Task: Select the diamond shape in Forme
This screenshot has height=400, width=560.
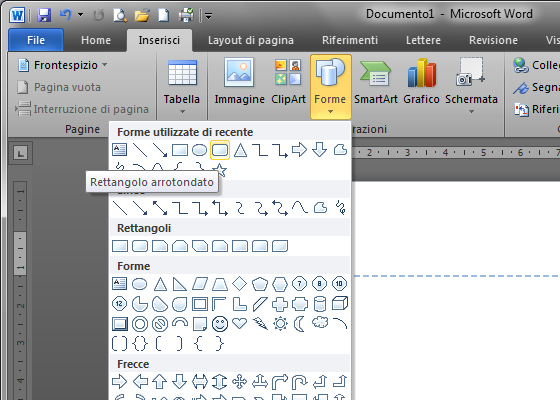Action: pyautogui.click(x=239, y=284)
